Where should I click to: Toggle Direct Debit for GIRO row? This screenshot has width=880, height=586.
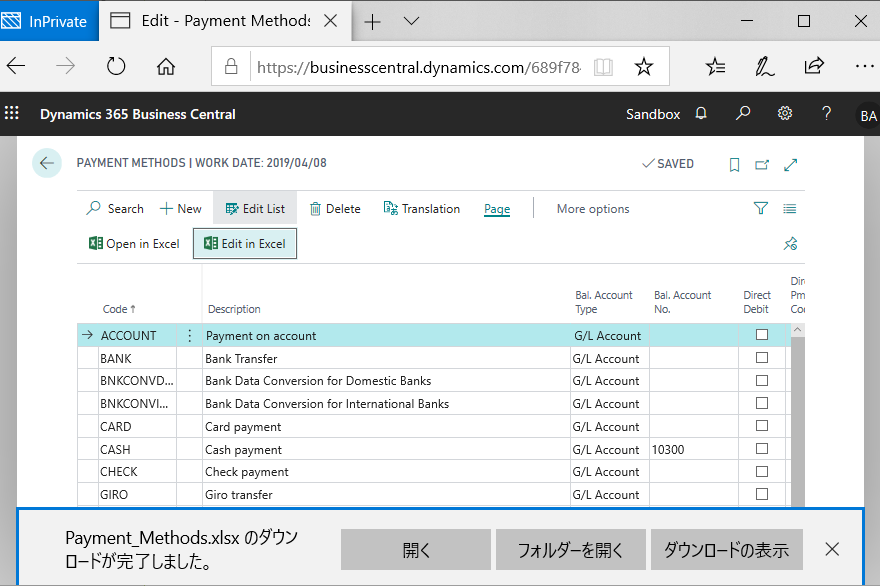762,494
